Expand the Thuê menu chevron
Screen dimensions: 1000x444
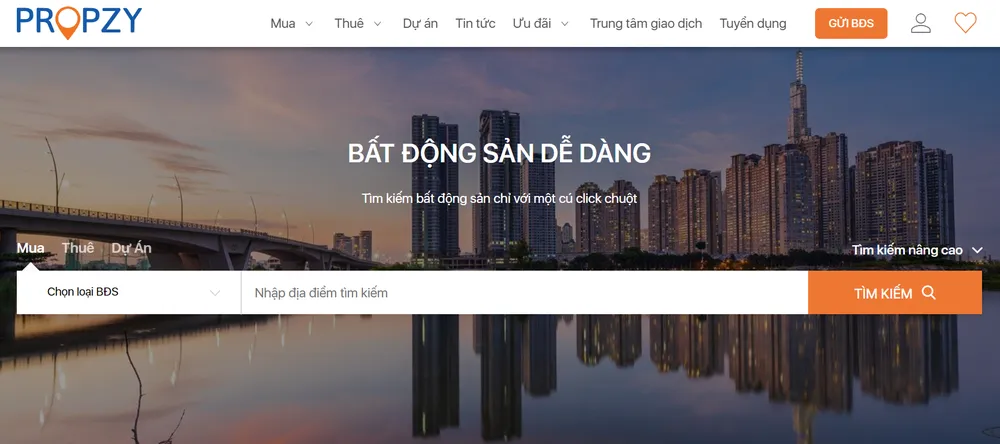coord(378,24)
